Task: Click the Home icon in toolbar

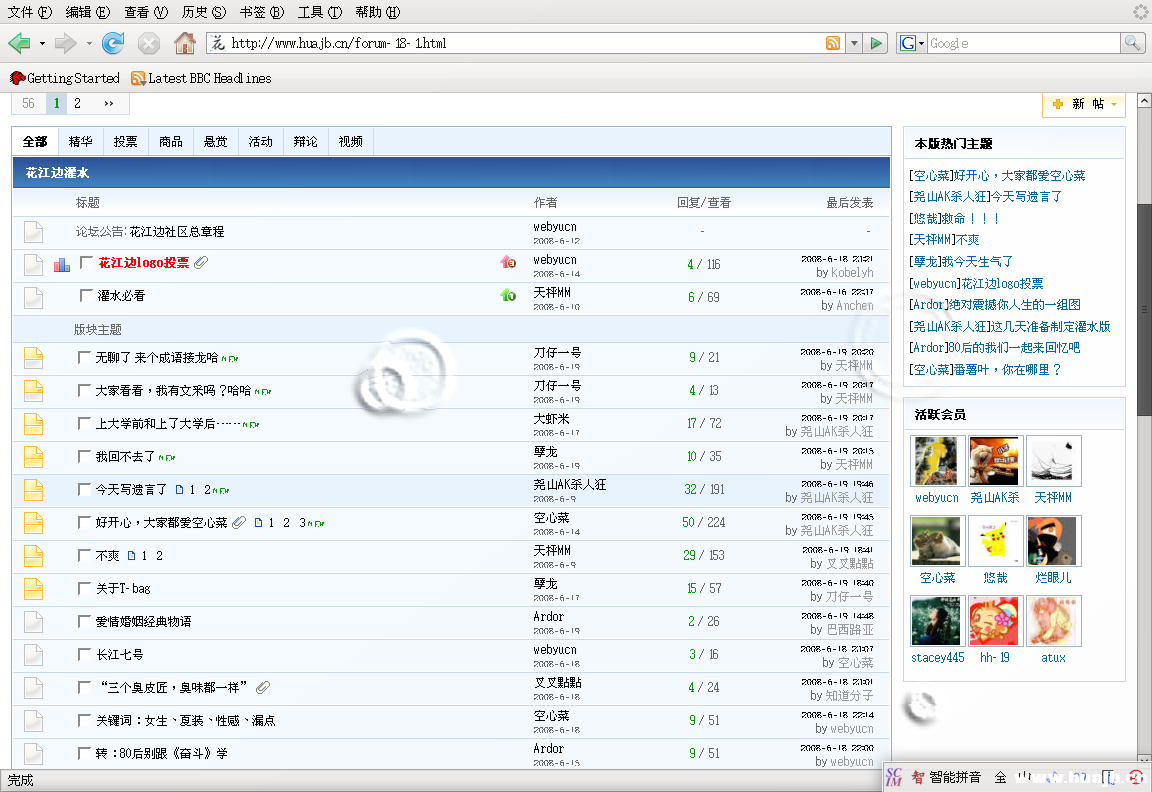Action: (x=184, y=43)
